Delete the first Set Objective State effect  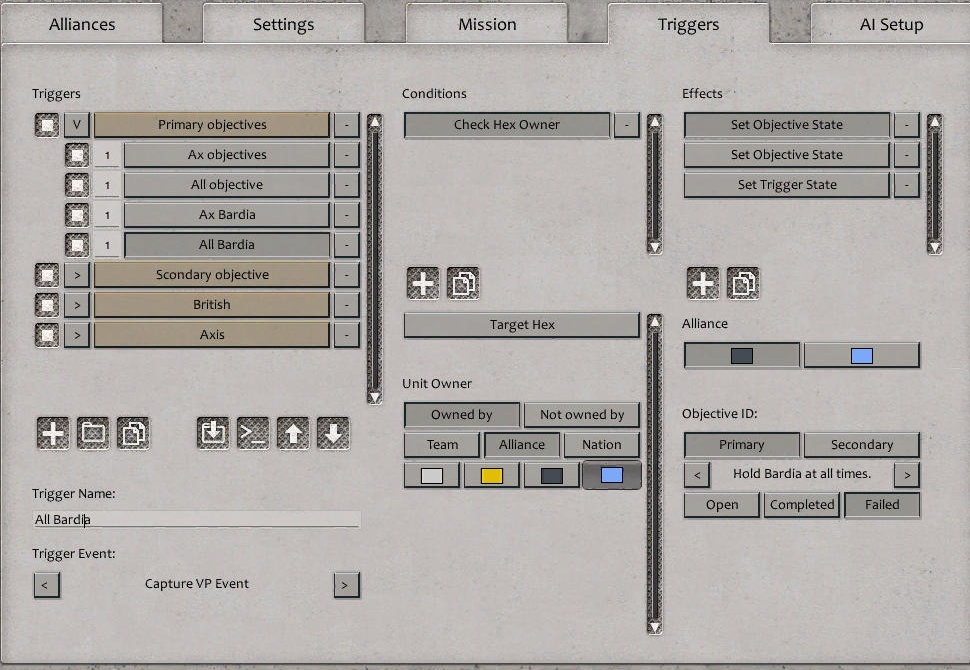906,124
